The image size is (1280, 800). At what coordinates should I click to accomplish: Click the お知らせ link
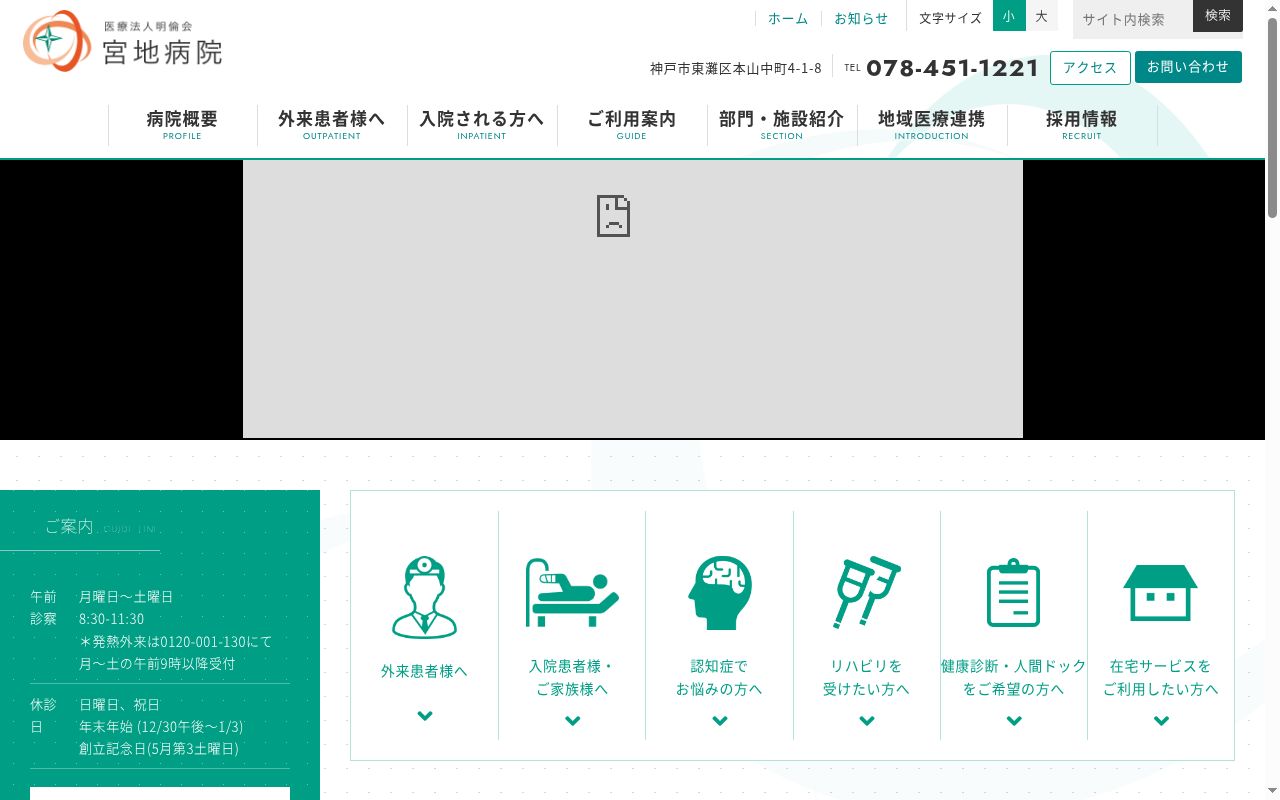[x=861, y=18]
